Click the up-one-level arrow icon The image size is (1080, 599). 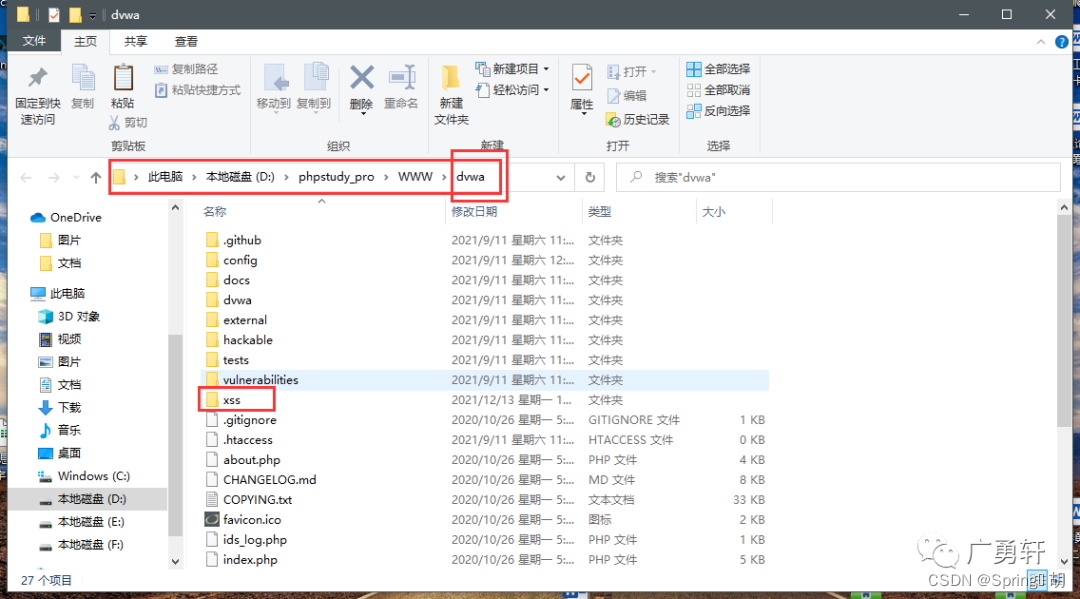(x=95, y=176)
